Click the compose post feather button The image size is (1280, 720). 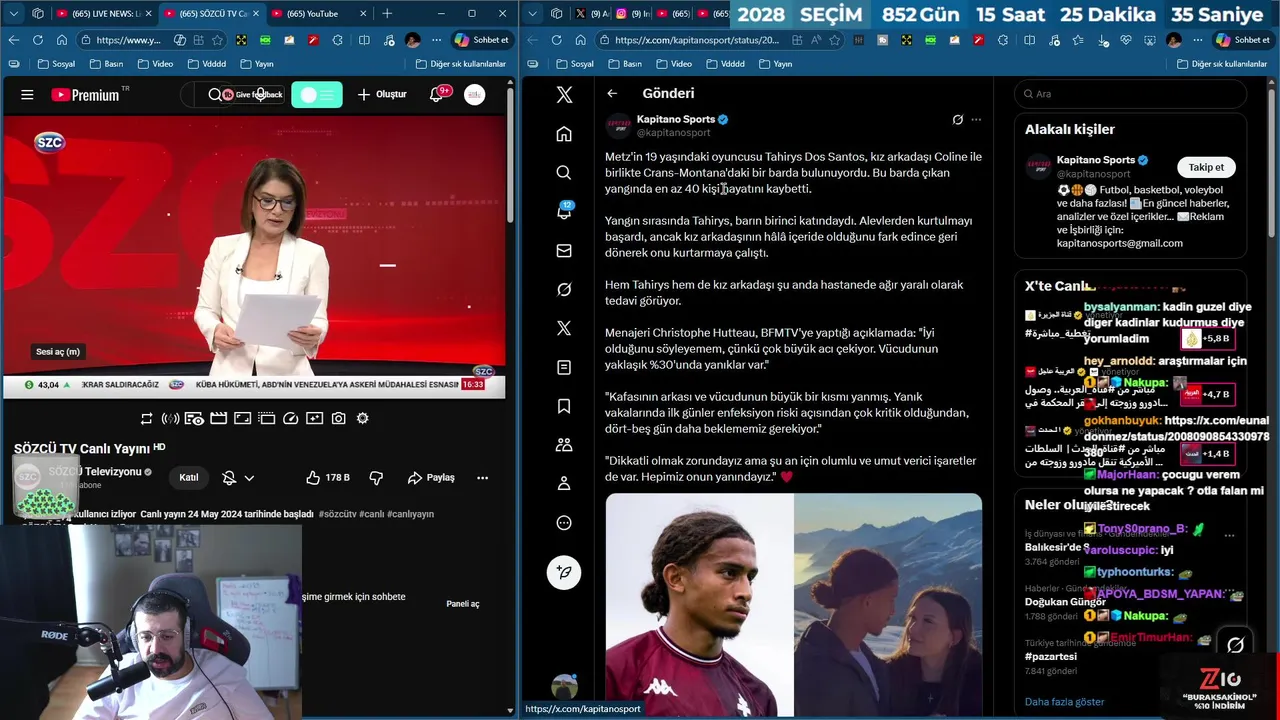click(564, 572)
